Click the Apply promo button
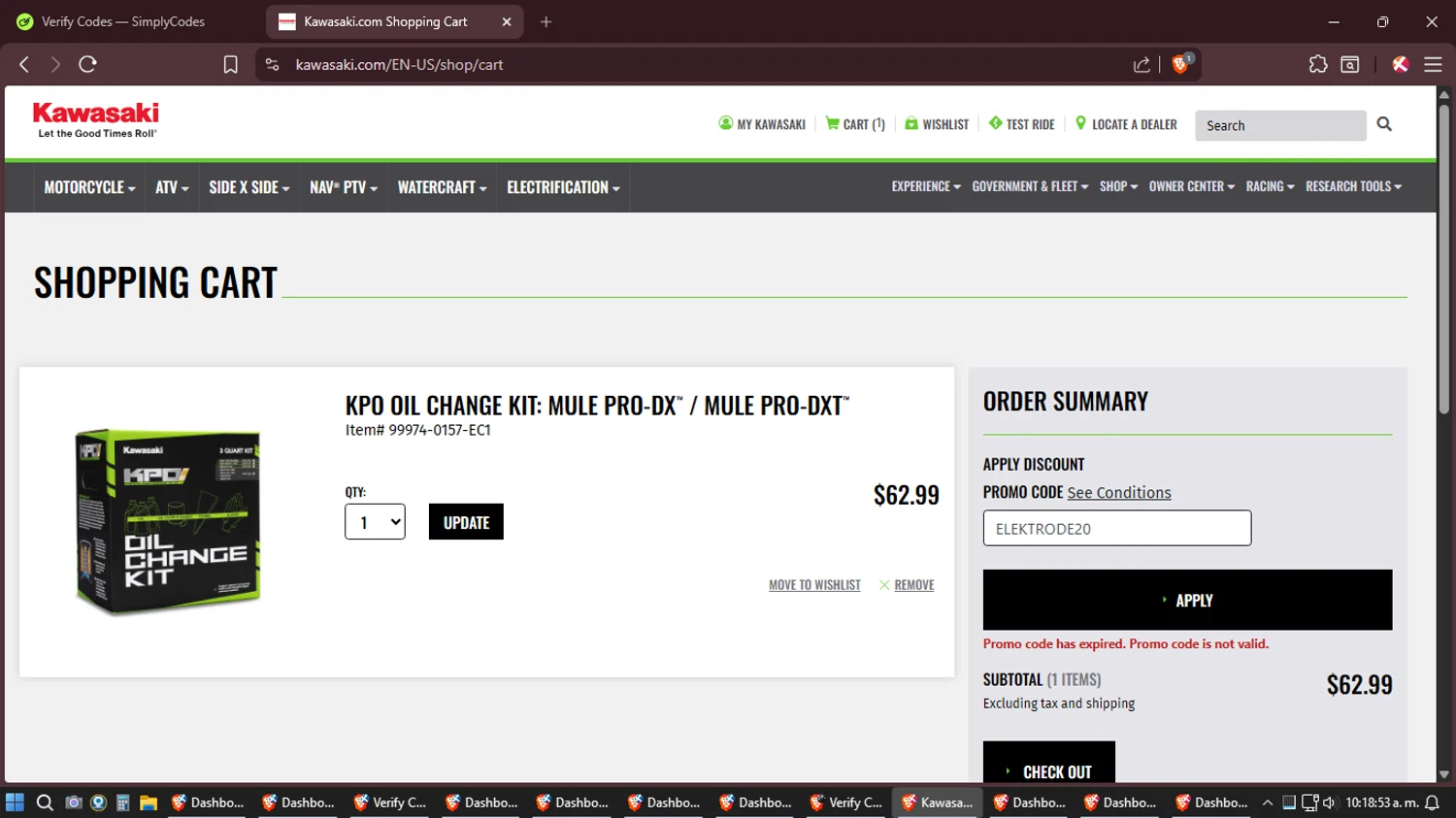Viewport: 1456px width, 818px height. (x=1187, y=600)
